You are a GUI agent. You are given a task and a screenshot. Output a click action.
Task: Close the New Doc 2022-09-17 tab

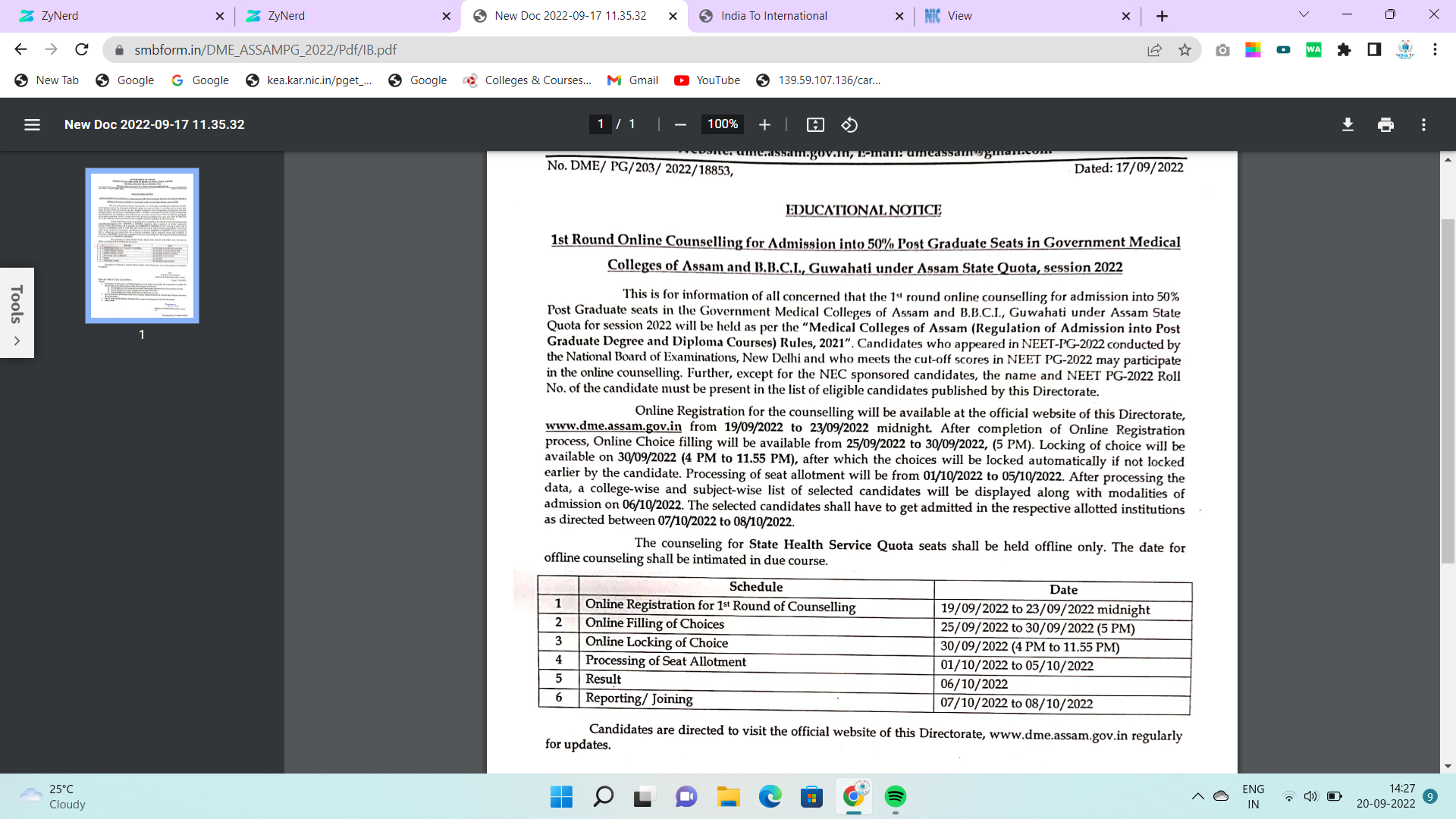click(673, 16)
